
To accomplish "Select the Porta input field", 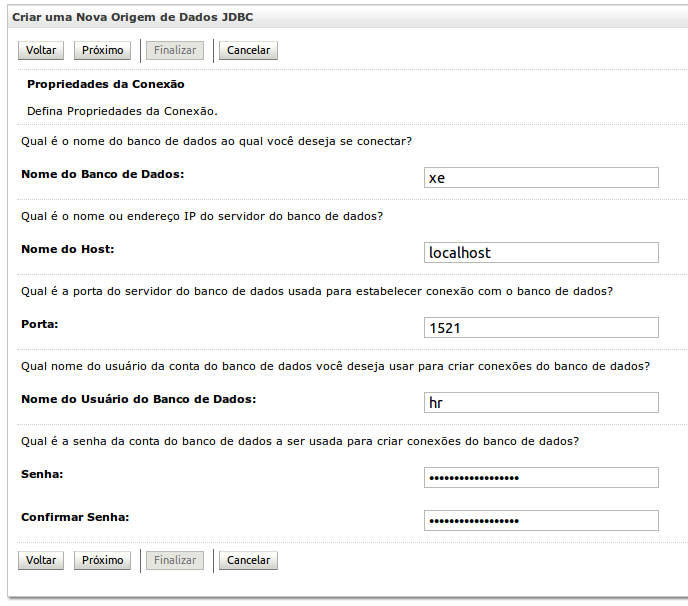I will pyautogui.click(x=541, y=328).
